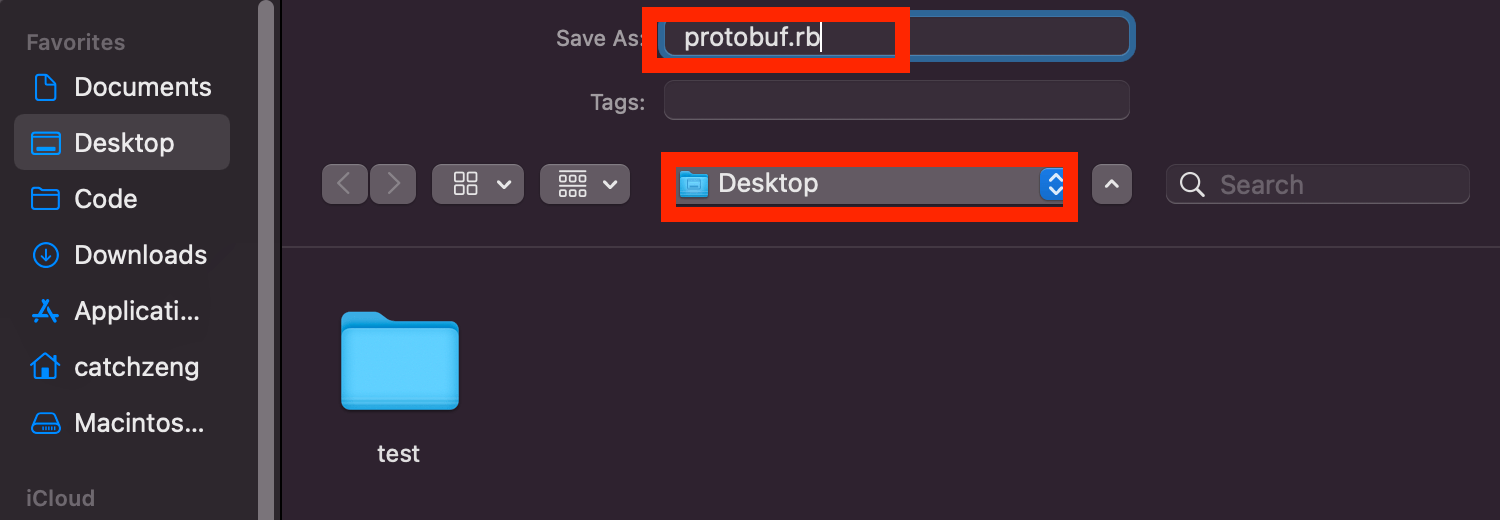
Task: Select Desktop in the sidebar
Action: (x=122, y=142)
